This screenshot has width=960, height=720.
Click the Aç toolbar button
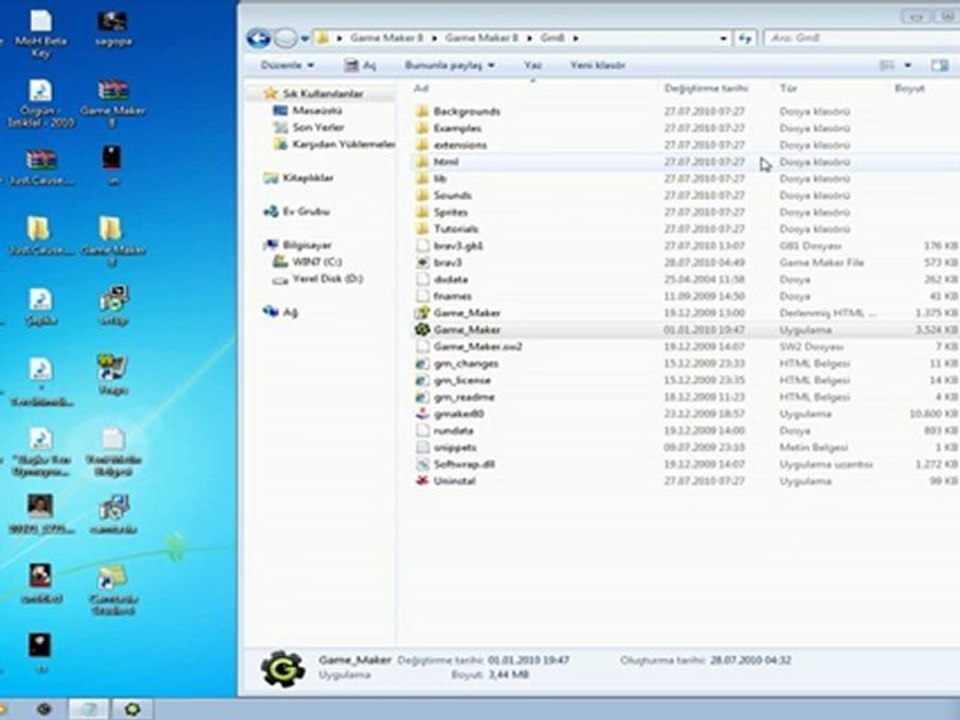pyautogui.click(x=360, y=65)
